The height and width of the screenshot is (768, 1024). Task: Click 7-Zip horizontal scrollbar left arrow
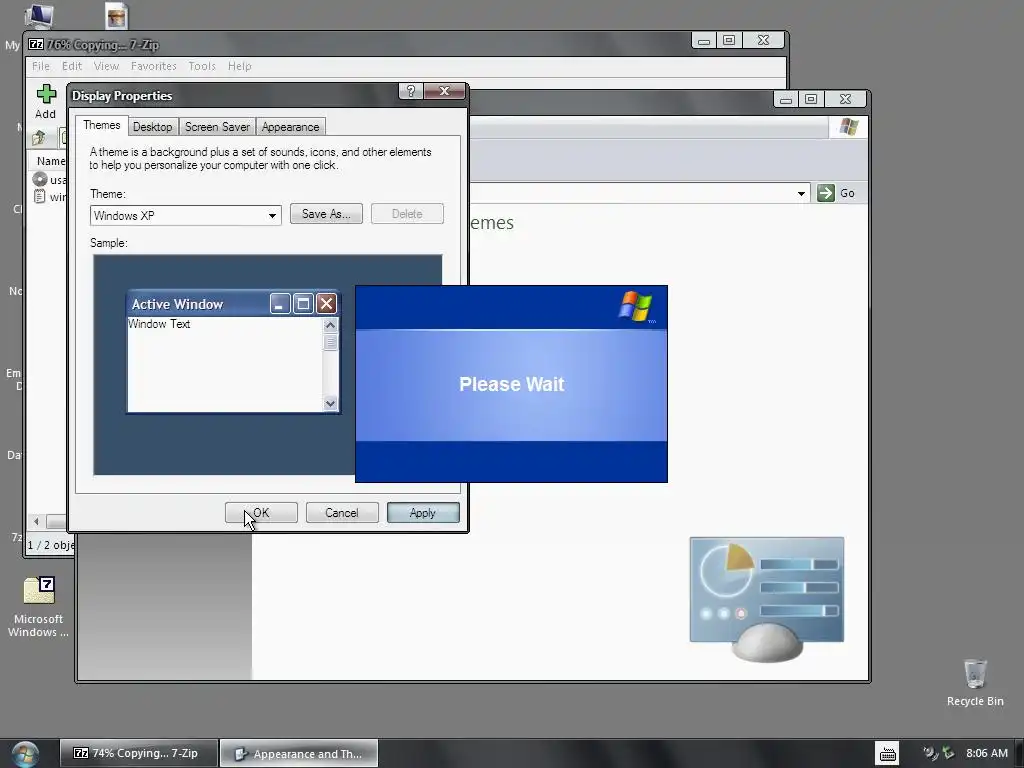pyautogui.click(x=37, y=521)
